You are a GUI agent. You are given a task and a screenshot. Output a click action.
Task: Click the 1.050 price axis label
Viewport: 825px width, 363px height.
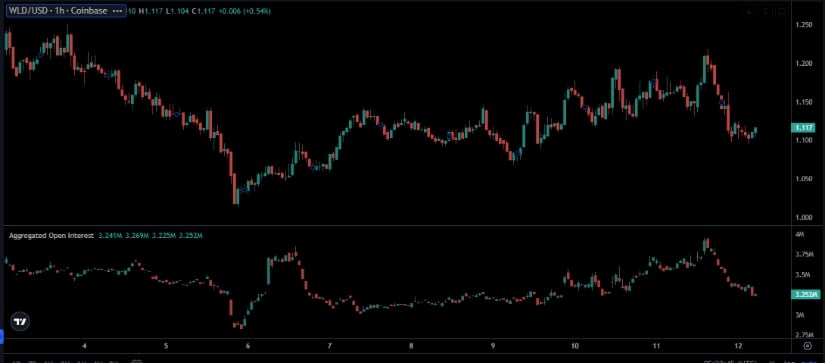point(803,179)
